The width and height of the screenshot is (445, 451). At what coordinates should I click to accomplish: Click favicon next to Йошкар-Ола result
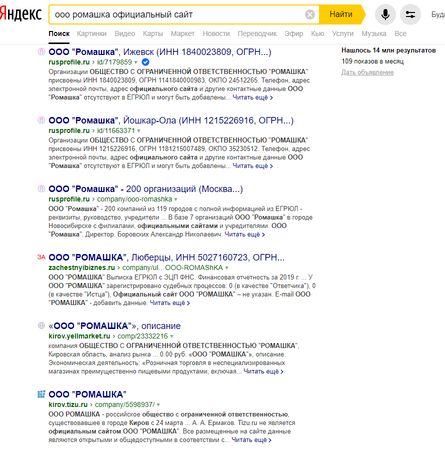pos(41,120)
